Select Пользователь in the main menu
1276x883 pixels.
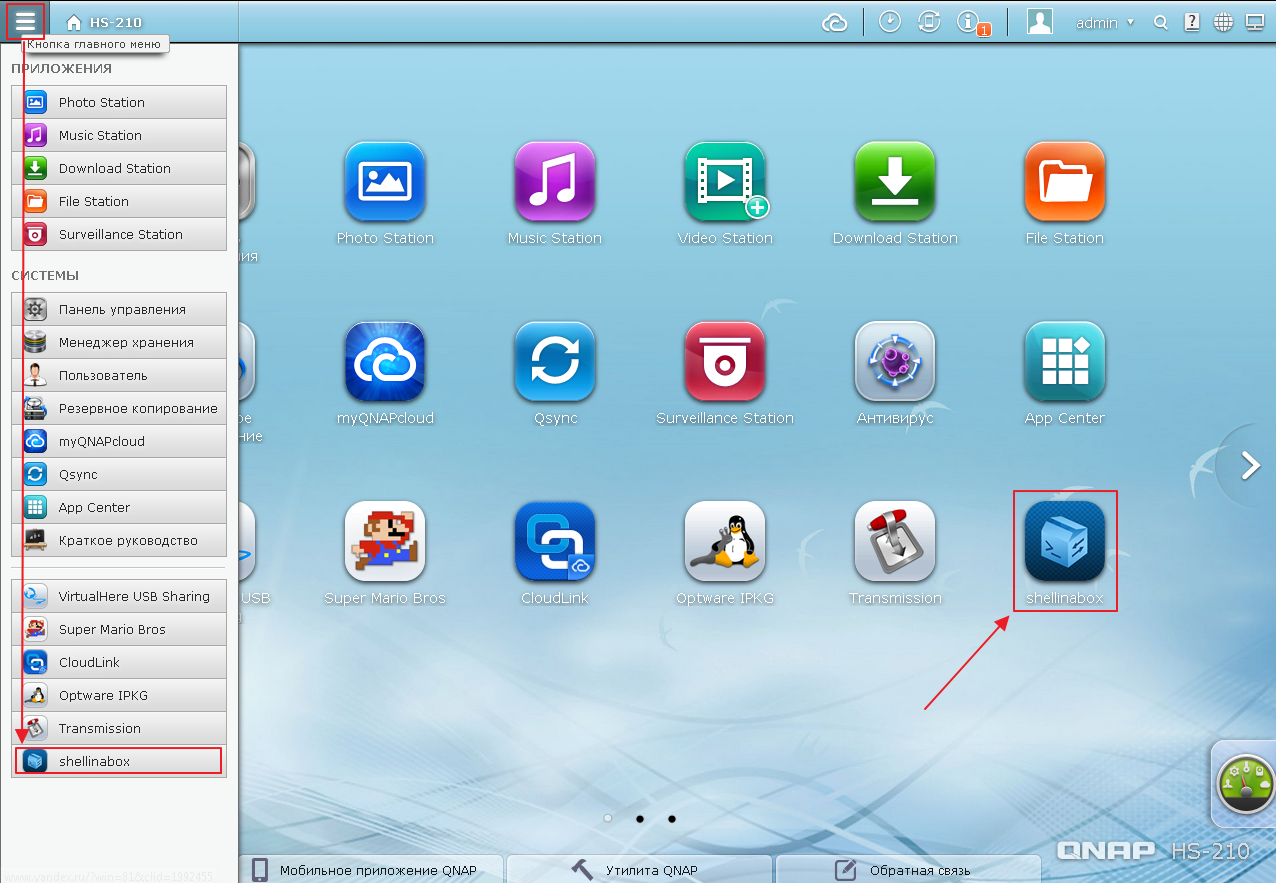click(119, 375)
